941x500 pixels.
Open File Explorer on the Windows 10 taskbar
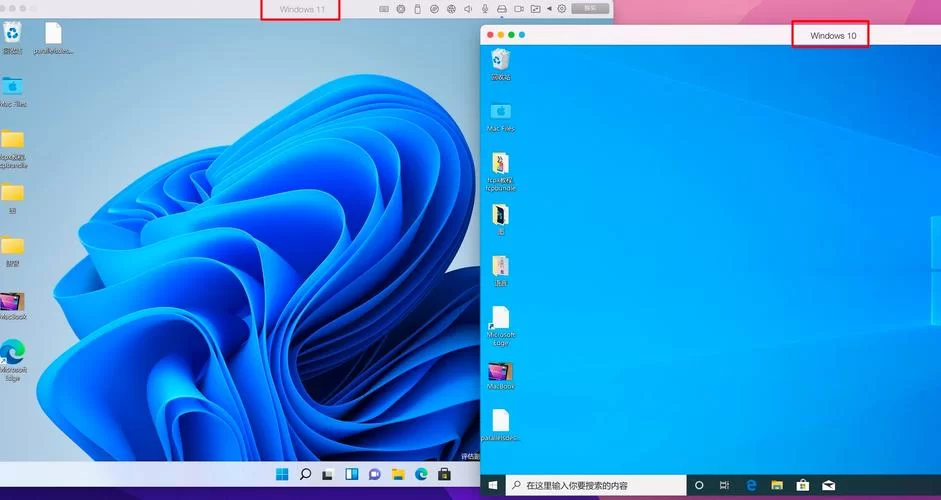777,485
